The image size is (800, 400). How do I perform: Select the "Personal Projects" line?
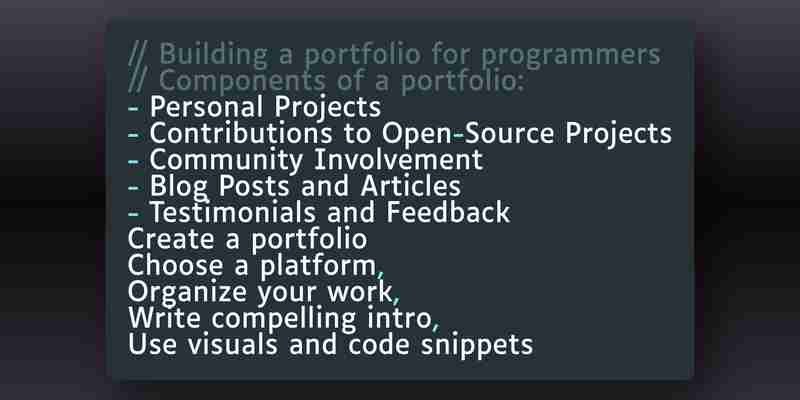click(255, 108)
